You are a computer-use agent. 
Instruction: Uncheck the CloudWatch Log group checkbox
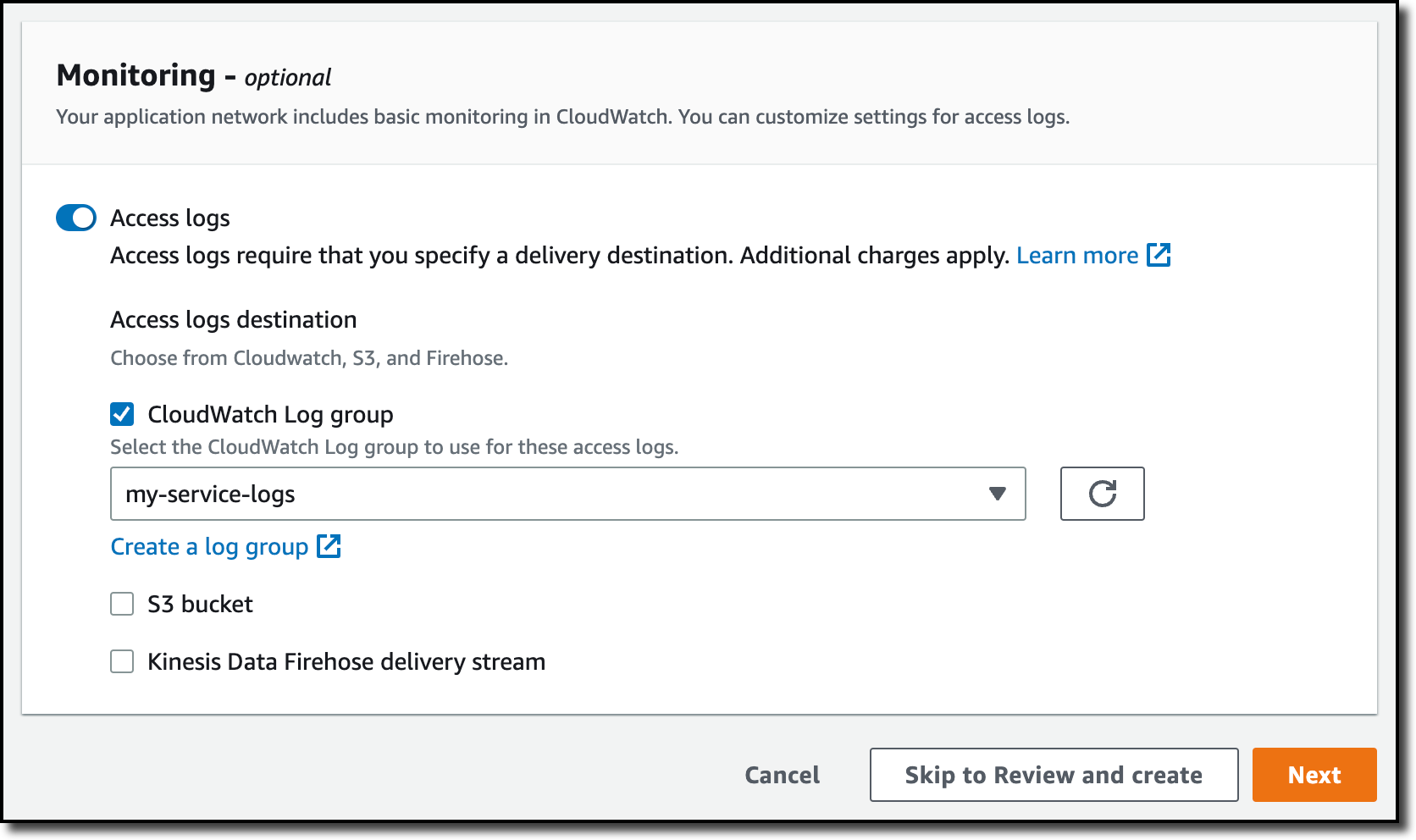(122, 414)
